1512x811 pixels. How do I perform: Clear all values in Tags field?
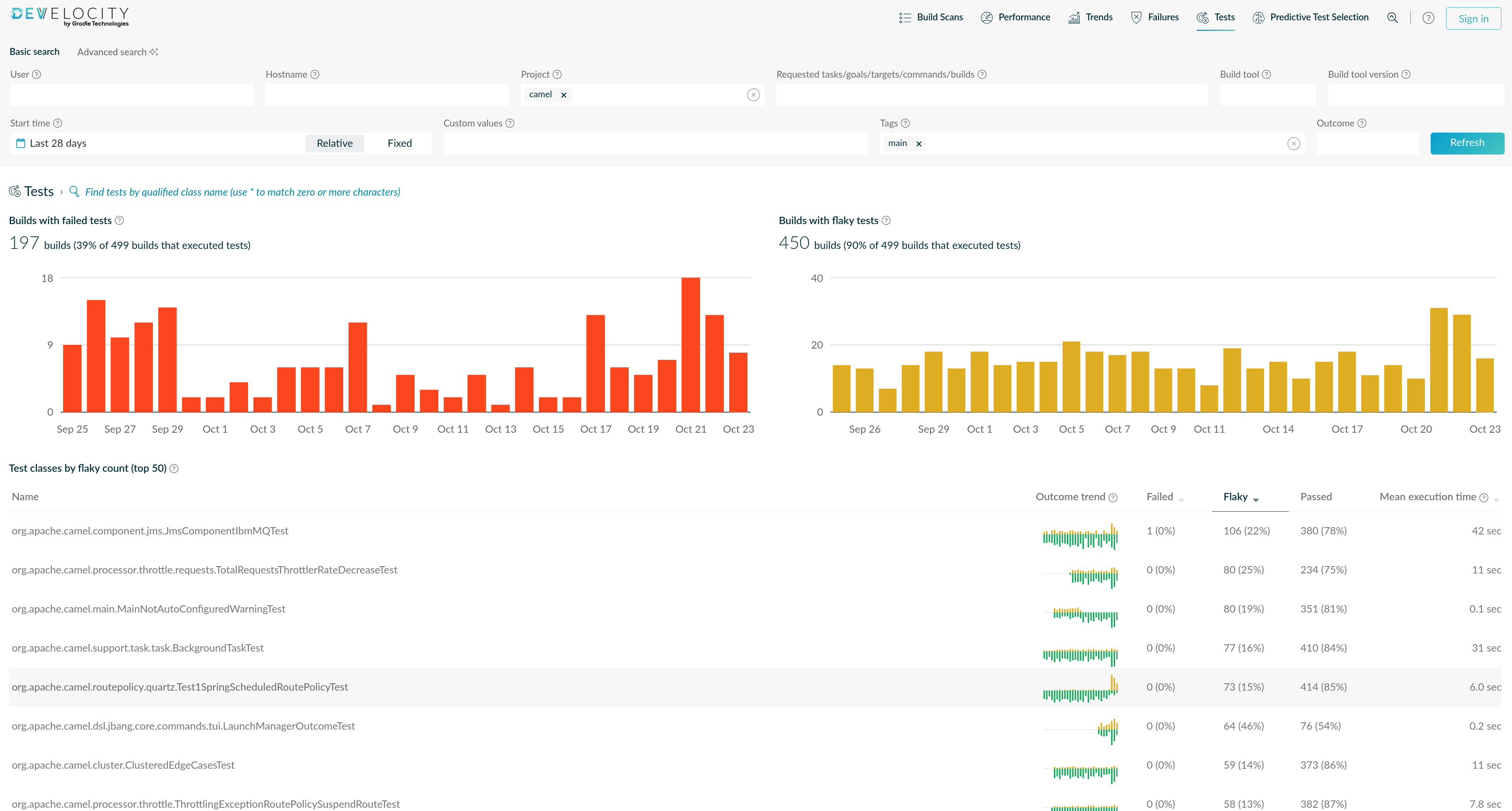click(x=1294, y=144)
